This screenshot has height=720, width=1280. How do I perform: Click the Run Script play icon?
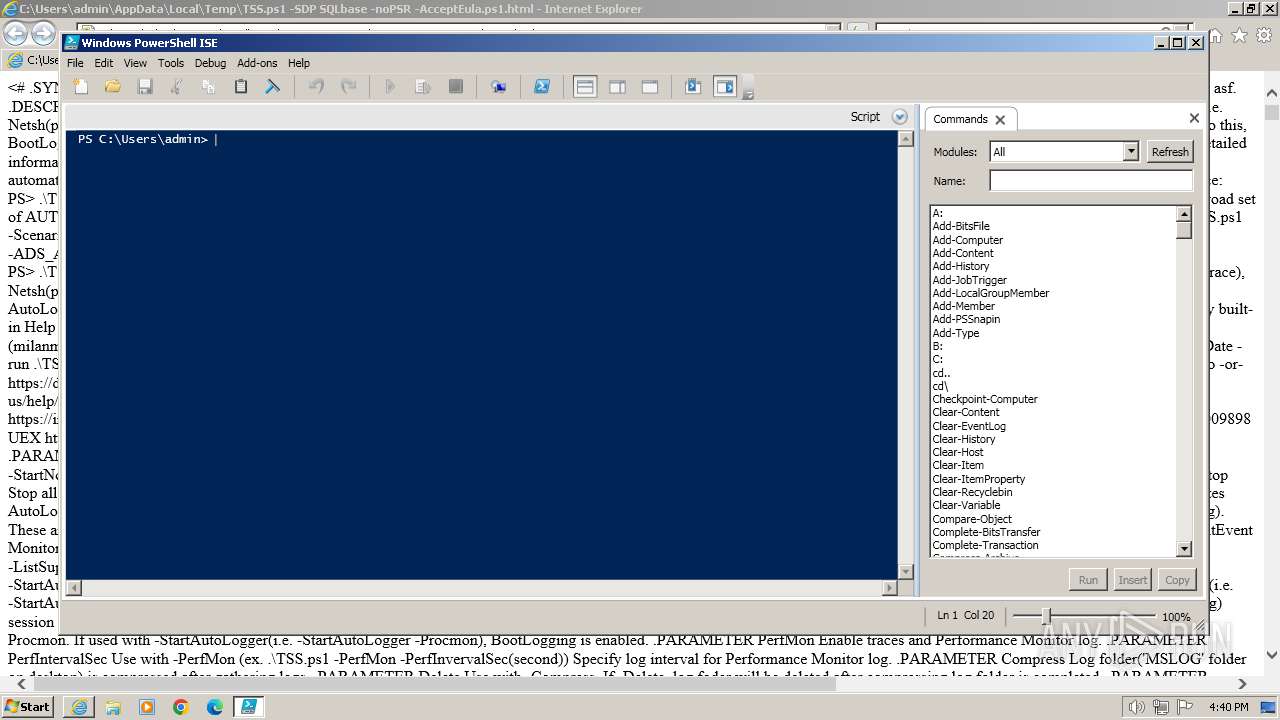pos(390,87)
